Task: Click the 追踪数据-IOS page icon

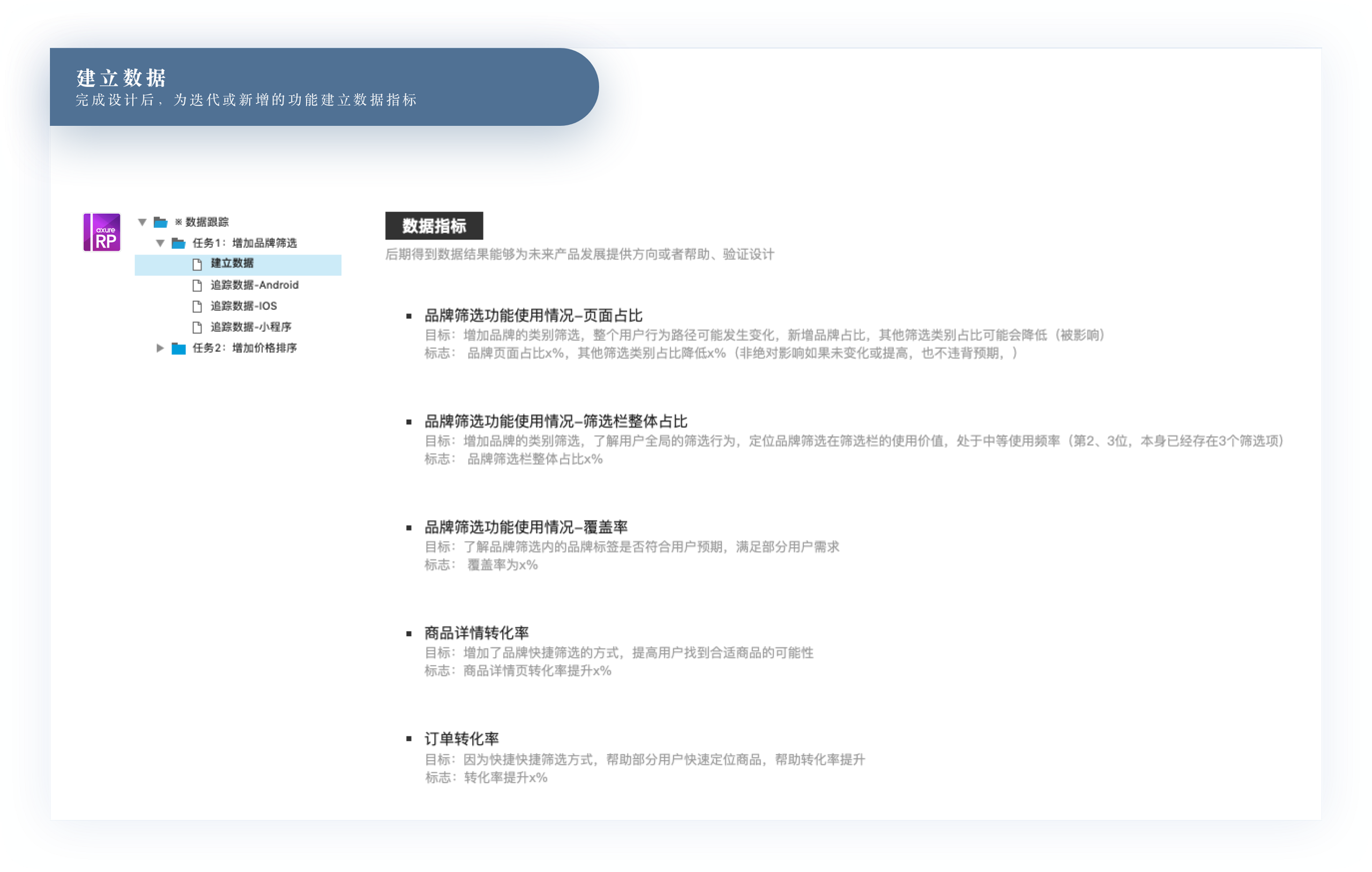Action: click(197, 307)
